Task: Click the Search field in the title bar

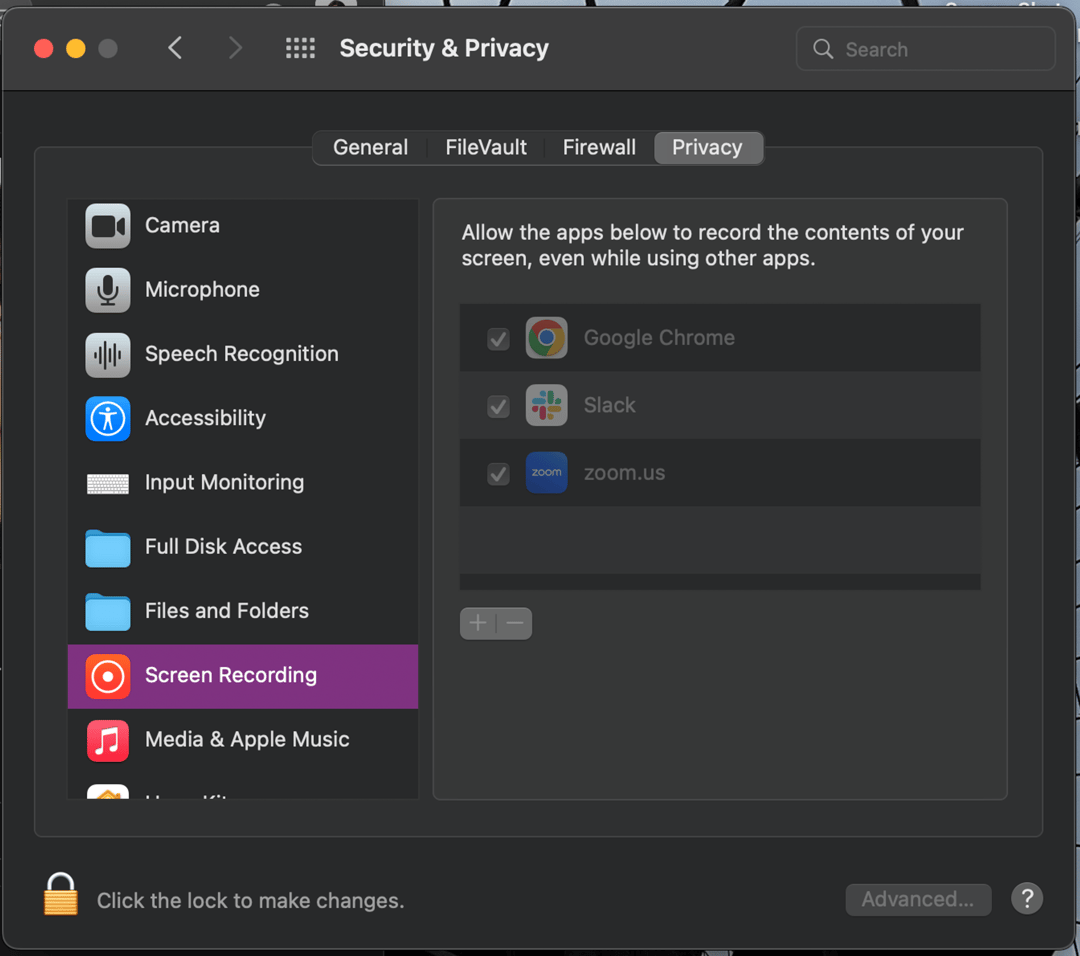Action: pos(925,49)
